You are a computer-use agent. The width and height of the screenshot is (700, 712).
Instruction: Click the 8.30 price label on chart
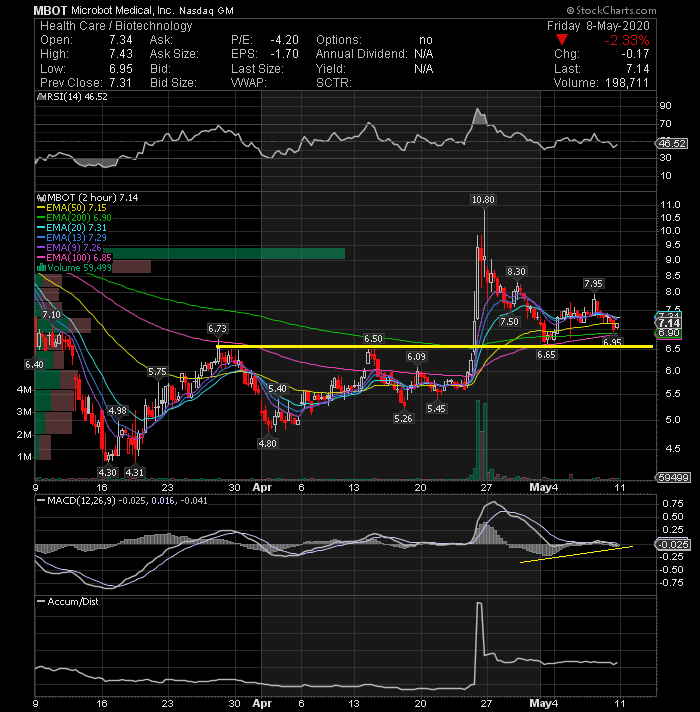(x=516, y=272)
